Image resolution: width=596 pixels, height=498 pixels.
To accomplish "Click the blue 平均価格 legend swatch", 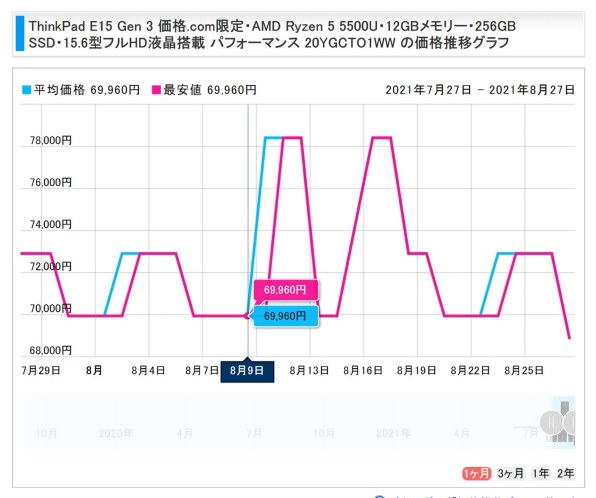I will click(x=26, y=90).
